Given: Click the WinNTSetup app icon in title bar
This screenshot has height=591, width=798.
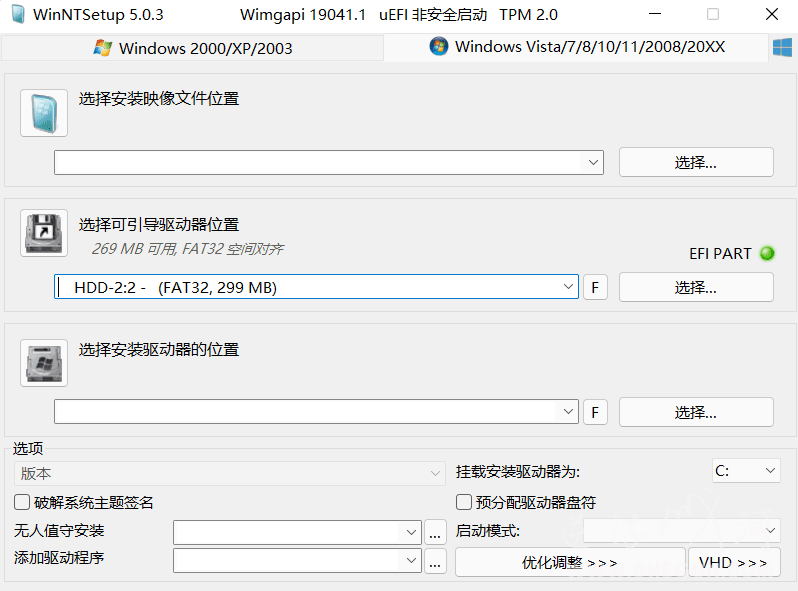Looking at the screenshot, I should pos(17,14).
